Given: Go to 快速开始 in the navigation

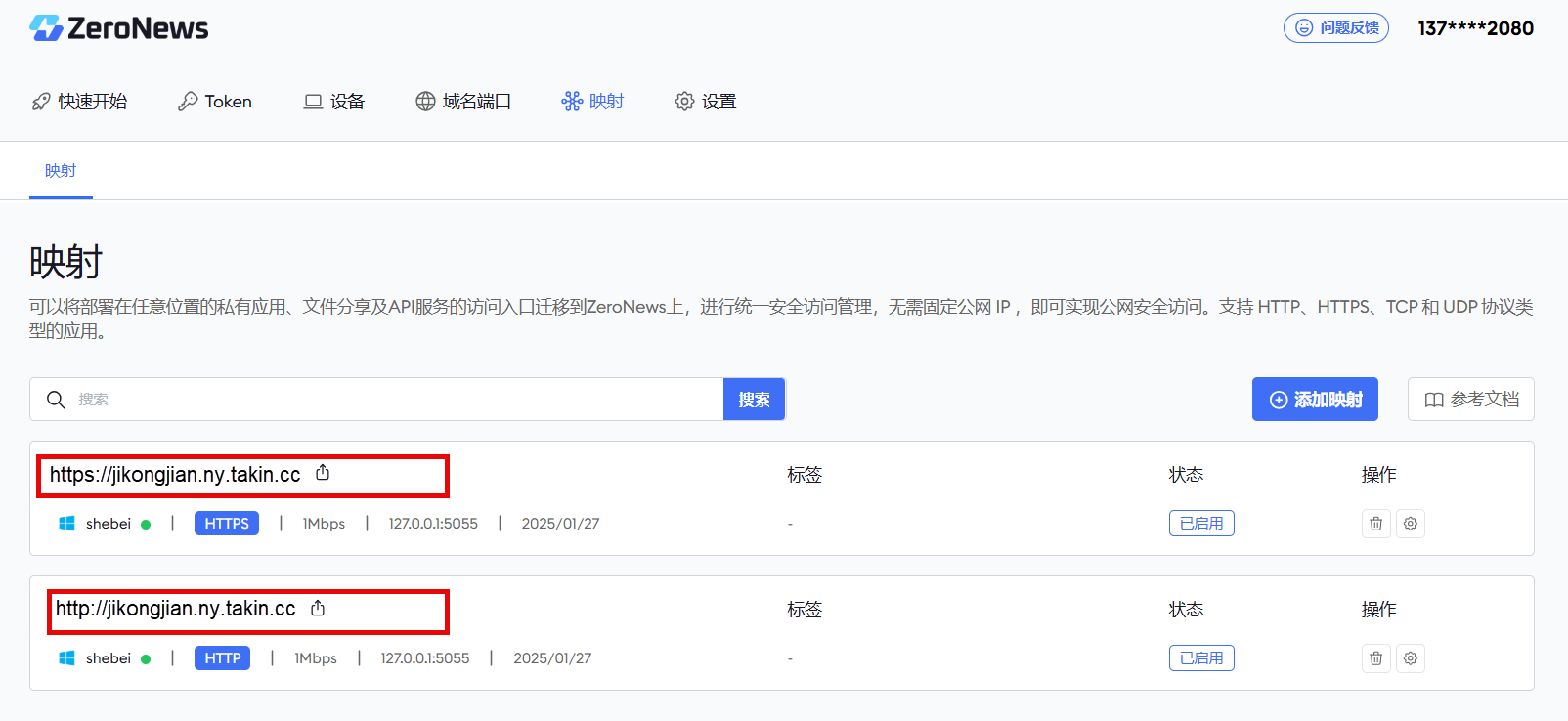Looking at the screenshot, I should click(x=79, y=102).
